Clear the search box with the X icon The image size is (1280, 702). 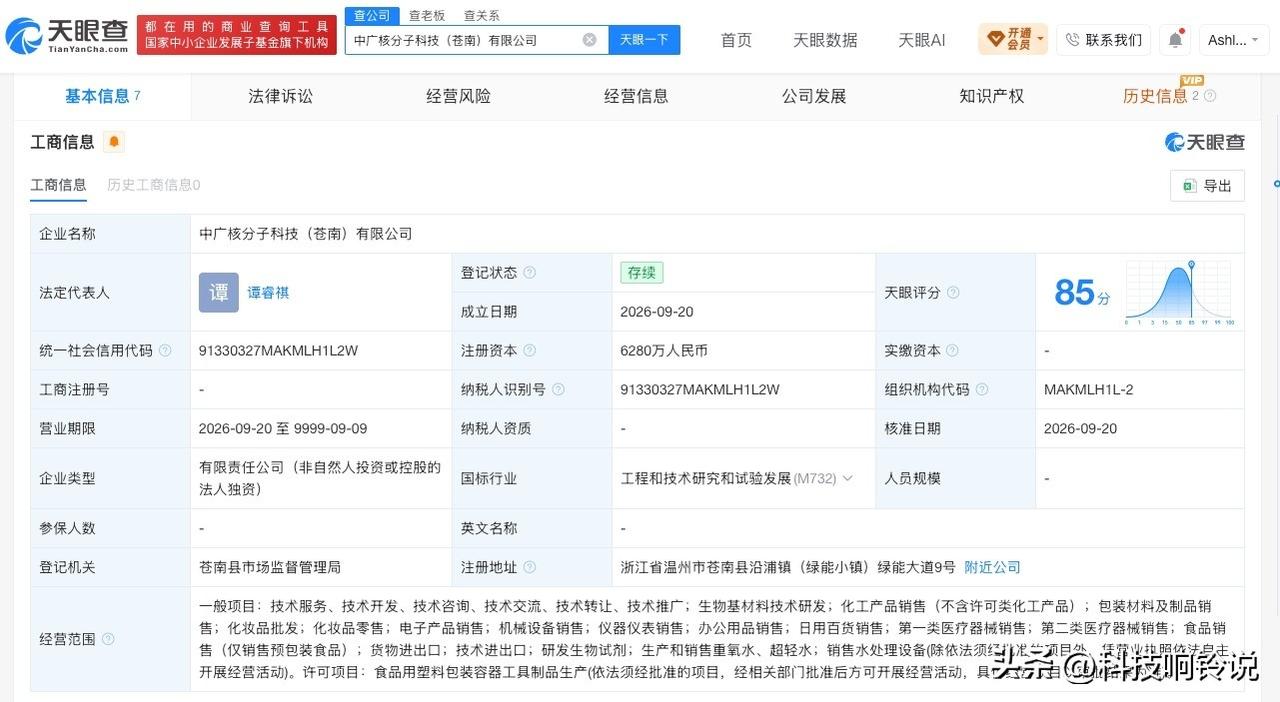click(x=590, y=40)
